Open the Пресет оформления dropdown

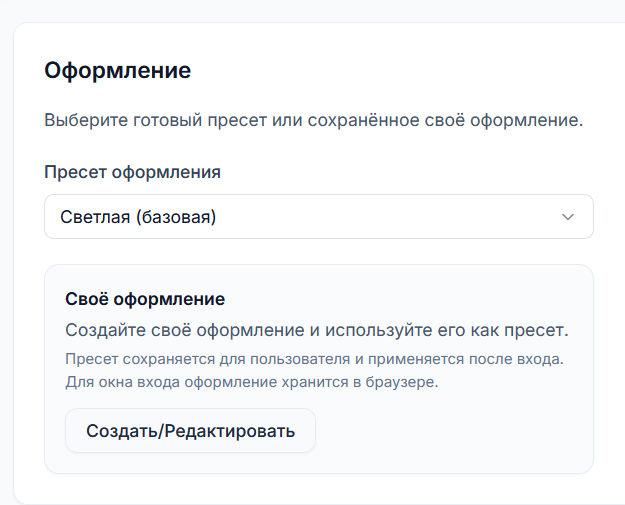319,217
